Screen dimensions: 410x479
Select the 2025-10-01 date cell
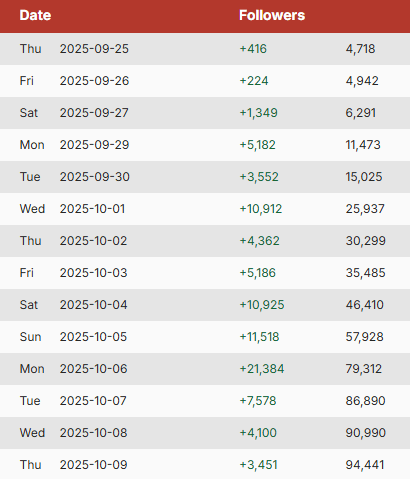tap(92, 209)
